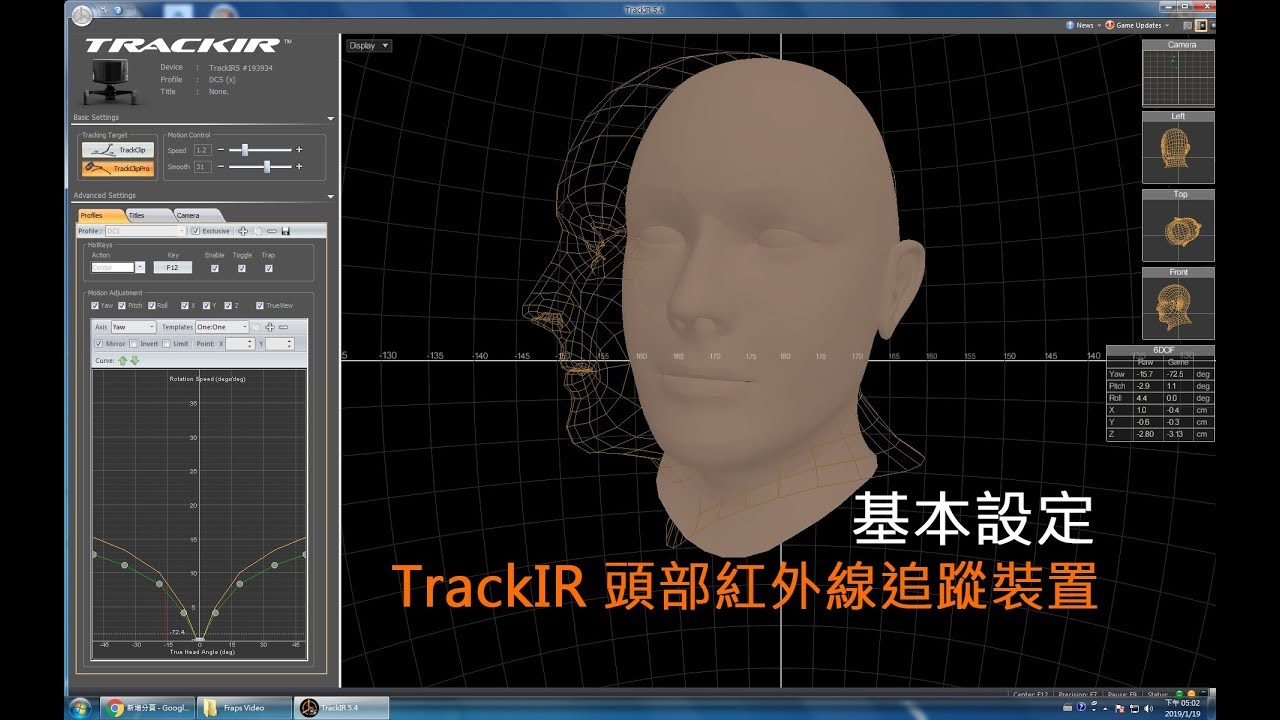
Task: Create a new profile with plus icon
Action: point(243,231)
